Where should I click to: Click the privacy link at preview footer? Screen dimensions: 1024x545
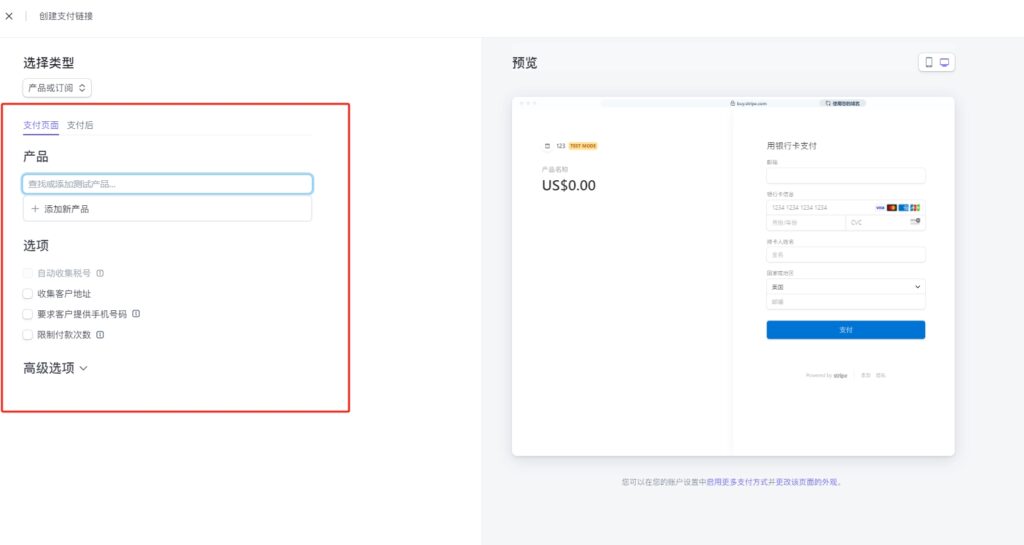point(880,375)
